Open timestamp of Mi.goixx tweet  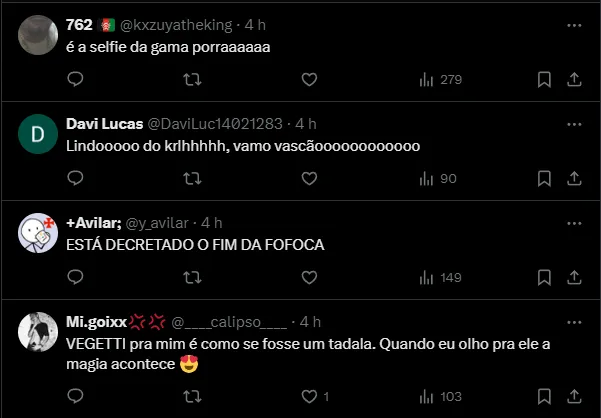click(x=310, y=321)
